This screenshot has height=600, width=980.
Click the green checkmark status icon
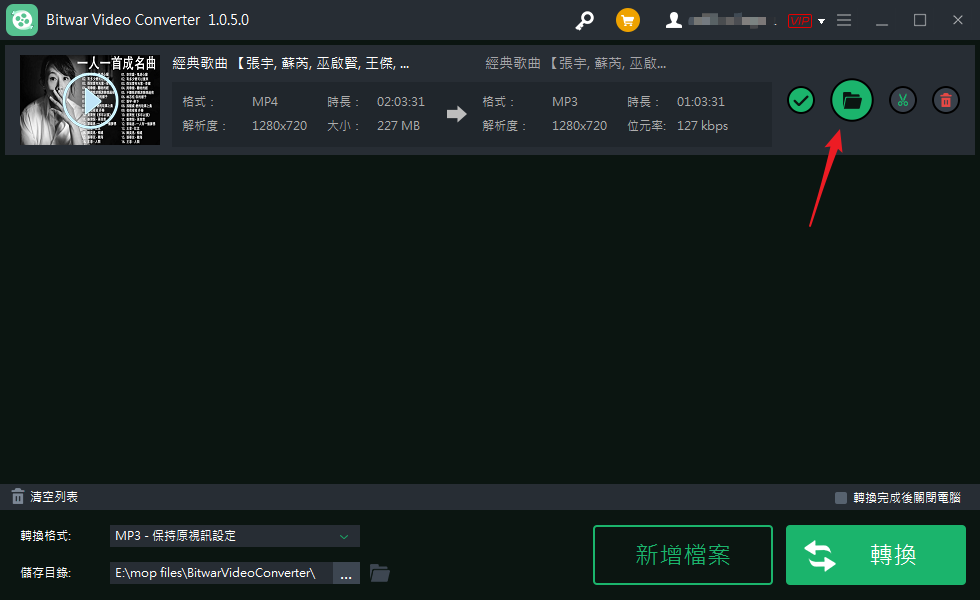tap(800, 100)
